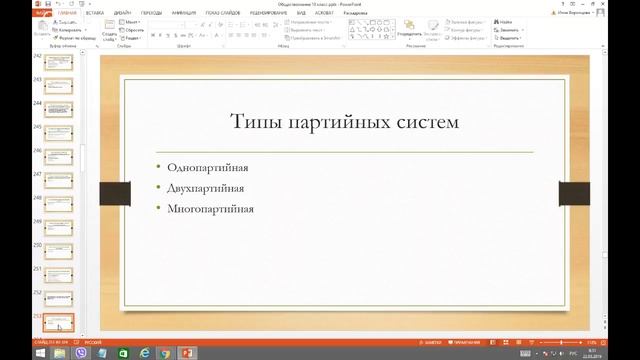
Task: Click the user account name at top right
Action: [574, 13]
